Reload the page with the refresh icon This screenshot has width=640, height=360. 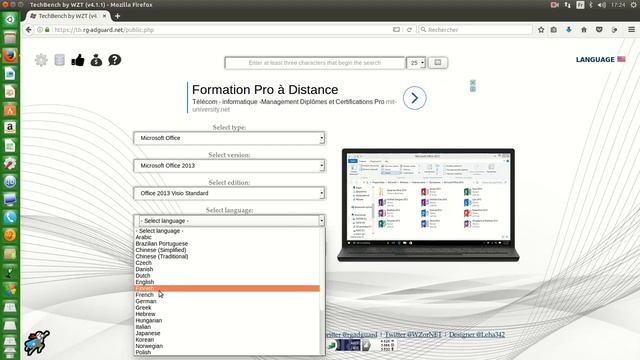click(409, 30)
